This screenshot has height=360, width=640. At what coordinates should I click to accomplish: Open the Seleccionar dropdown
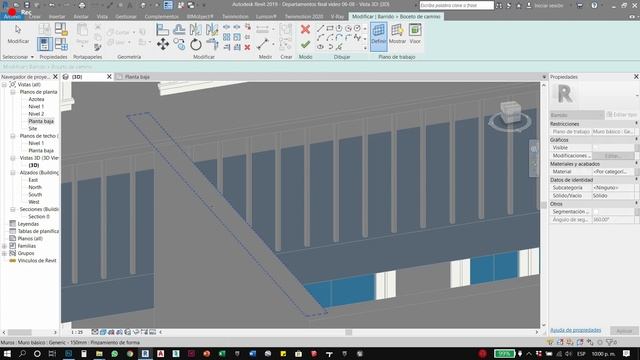18,57
